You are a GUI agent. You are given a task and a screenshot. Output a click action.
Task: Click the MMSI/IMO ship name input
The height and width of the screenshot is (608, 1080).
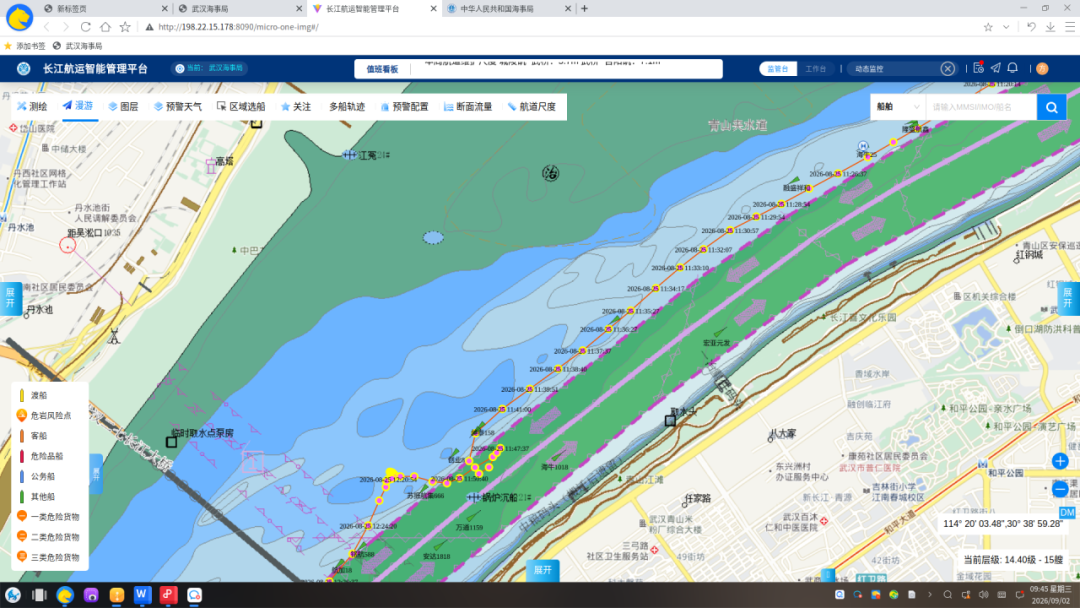click(x=981, y=107)
